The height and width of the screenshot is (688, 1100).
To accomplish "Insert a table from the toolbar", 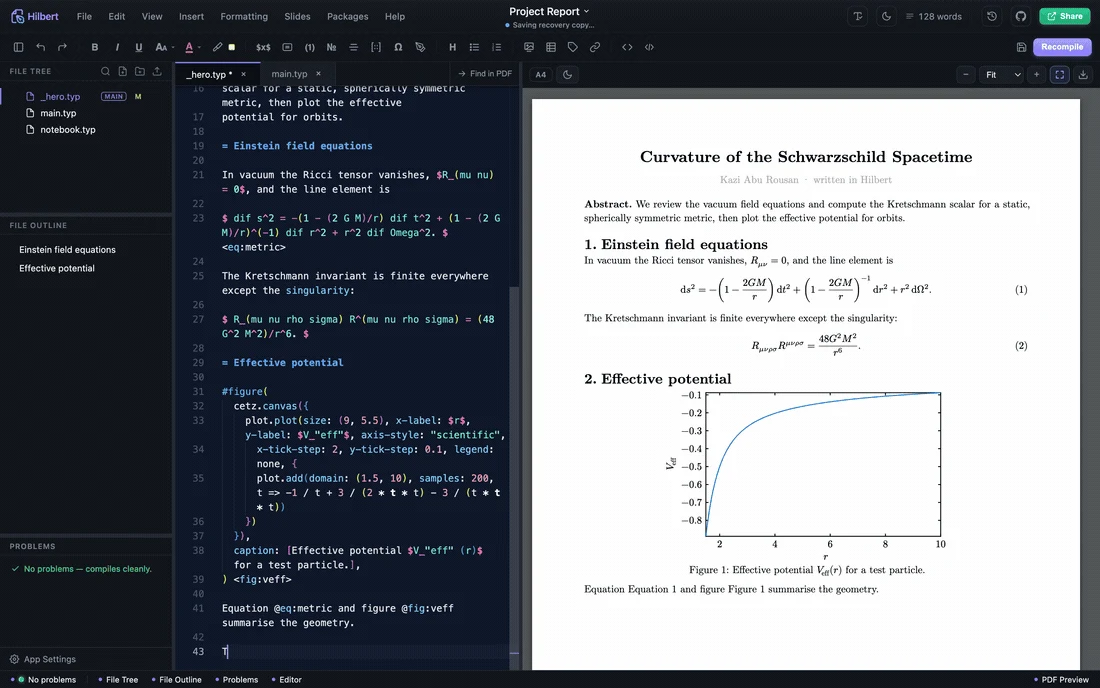I will (551, 47).
